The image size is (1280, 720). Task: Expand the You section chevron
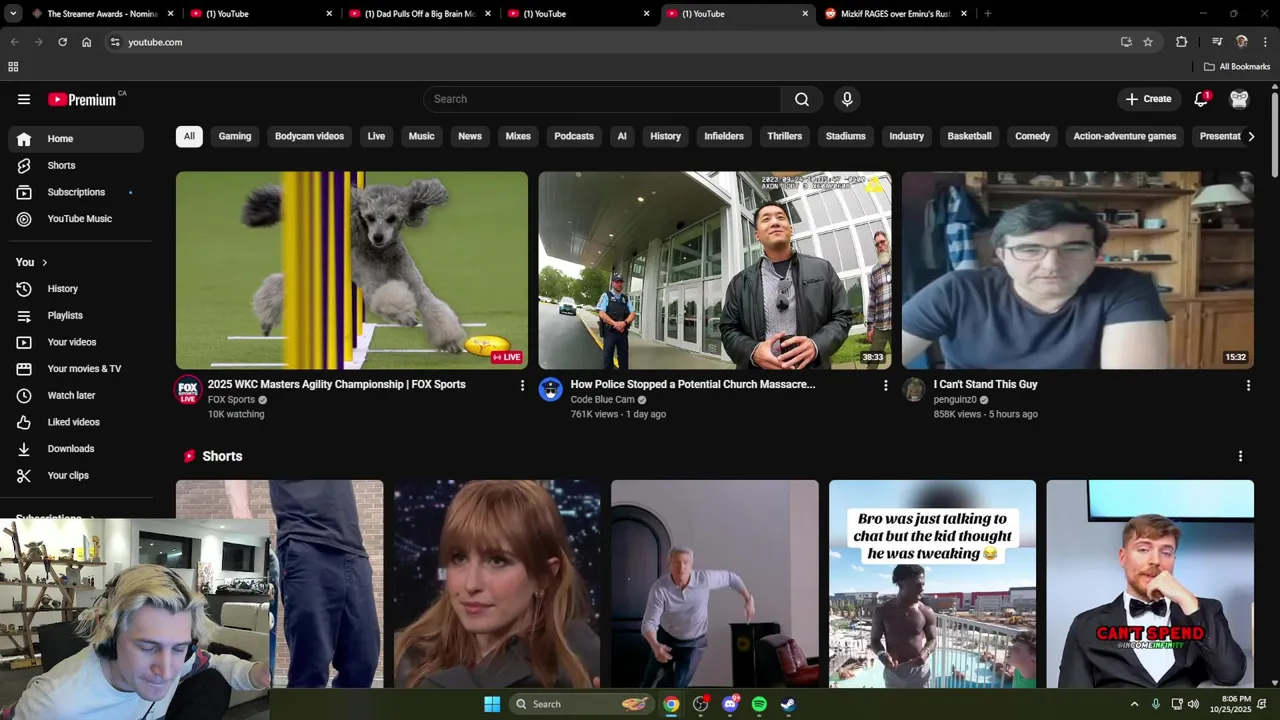[44, 262]
